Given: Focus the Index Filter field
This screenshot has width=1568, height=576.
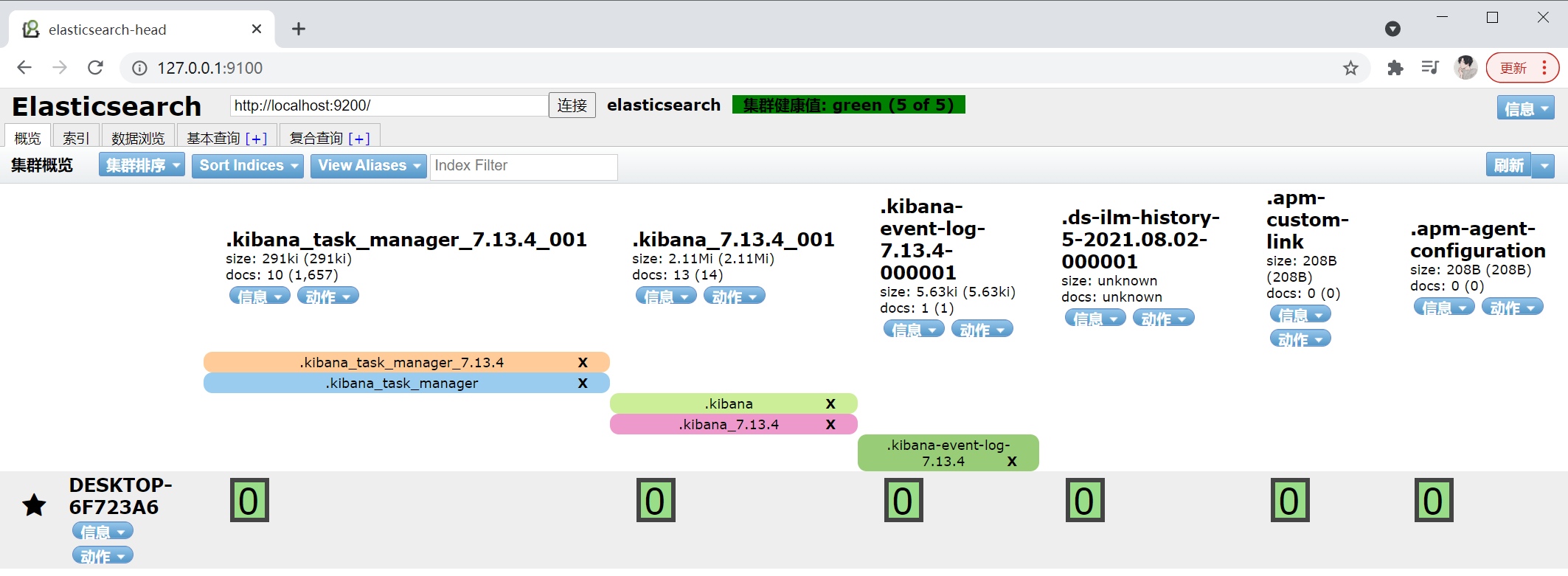Looking at the screenshot, I should pyautogui.click(x=524, y=166).
